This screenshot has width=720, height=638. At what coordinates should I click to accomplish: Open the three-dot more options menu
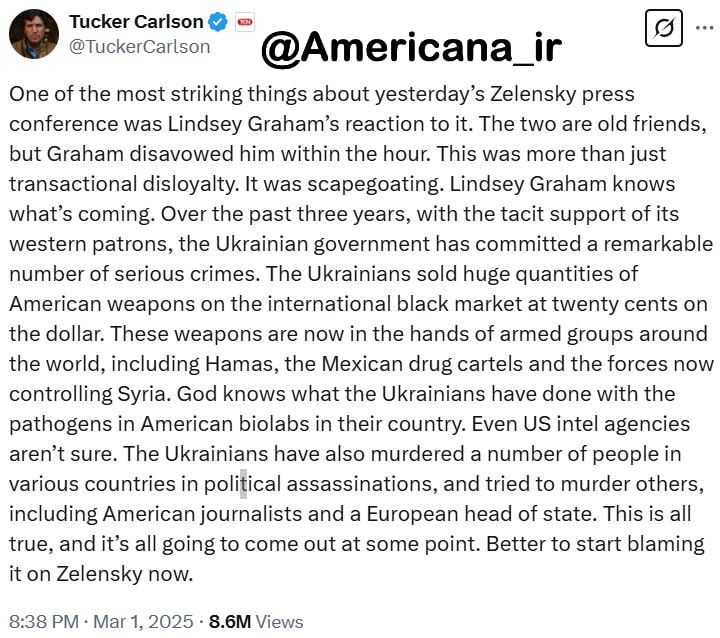(702, 31)
